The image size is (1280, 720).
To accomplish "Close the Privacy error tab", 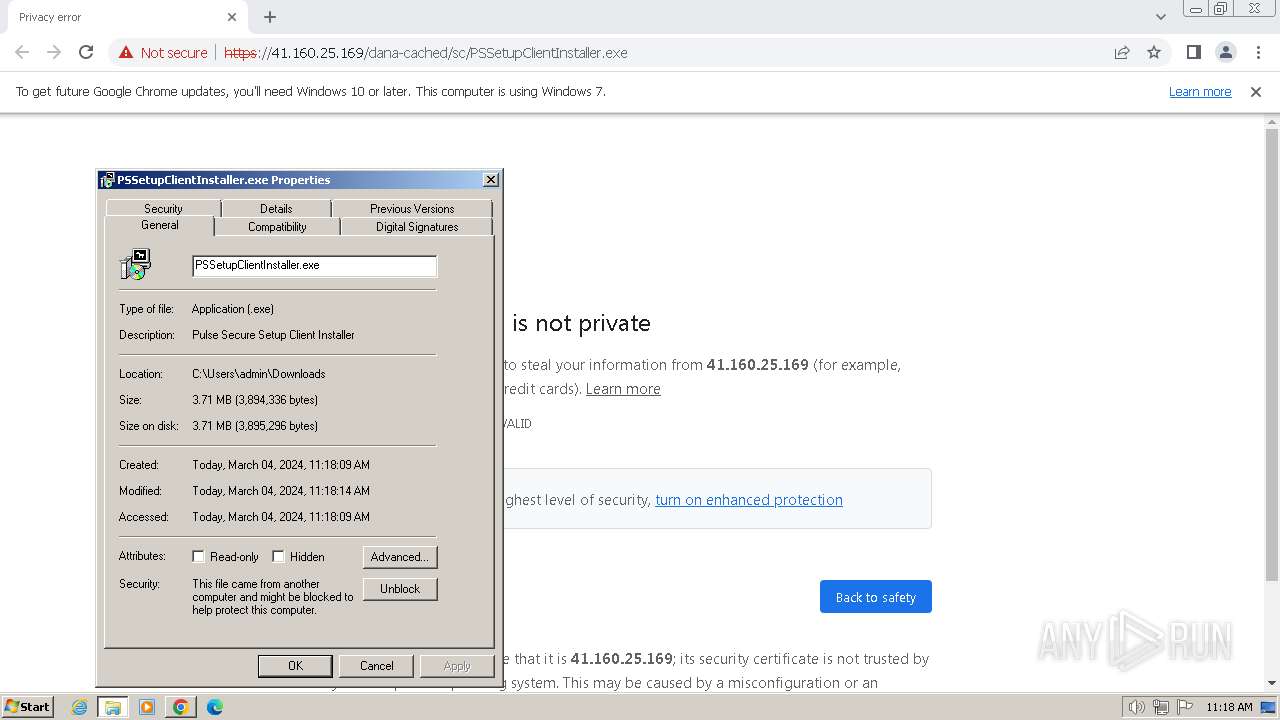I will point(232,17).
